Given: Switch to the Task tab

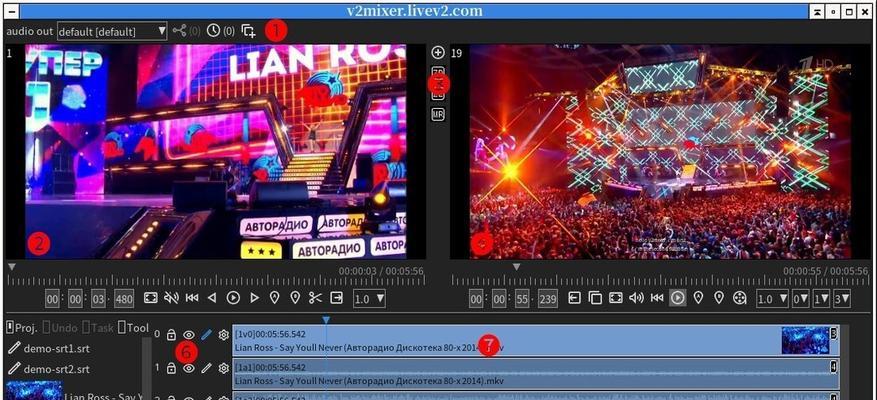Looking at the screenshot, I should 99,328.
